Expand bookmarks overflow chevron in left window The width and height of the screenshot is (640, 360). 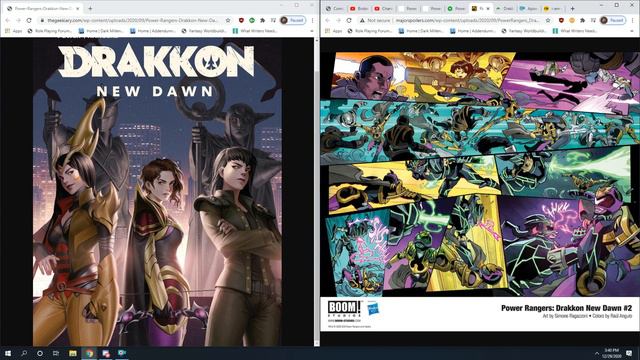tap(312, 31)
